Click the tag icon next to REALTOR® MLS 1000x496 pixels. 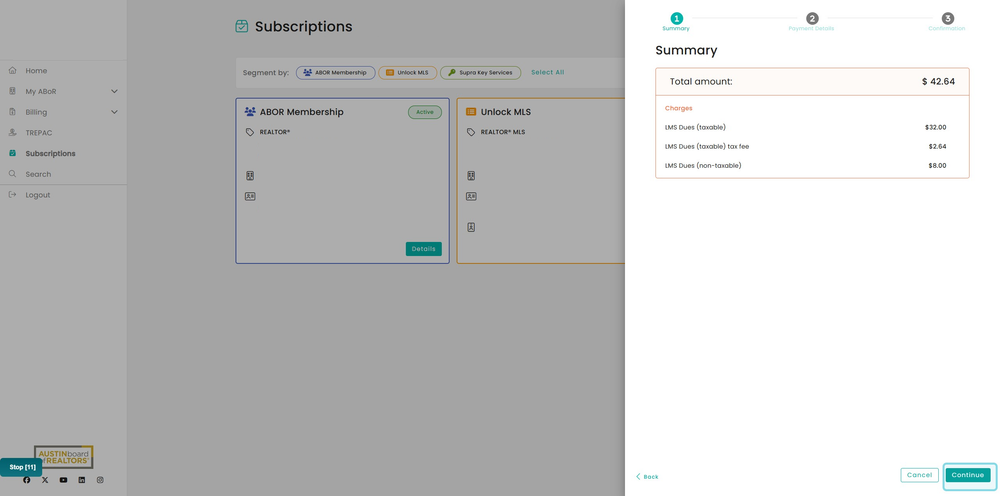pyautogui.click(x=471, y=132)
